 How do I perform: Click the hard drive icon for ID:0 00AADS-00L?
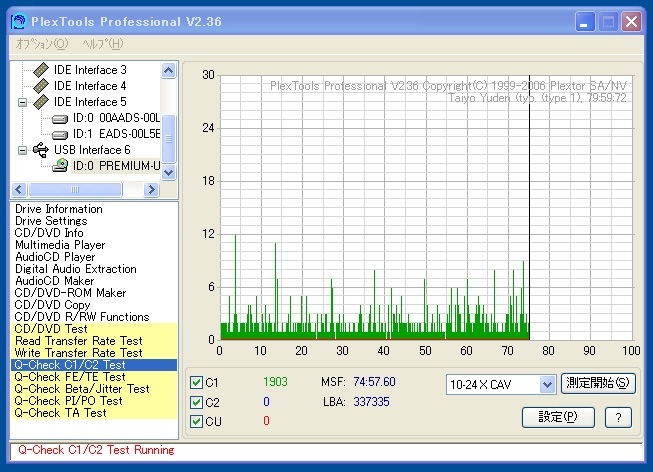point(60,120)
